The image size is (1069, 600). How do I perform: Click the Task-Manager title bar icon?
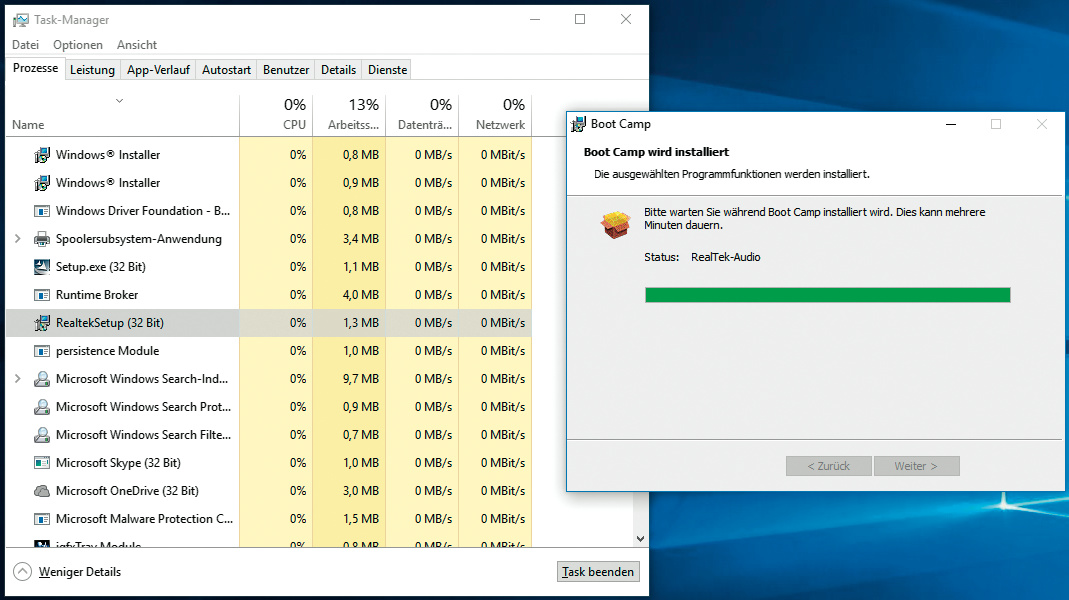tap(20, 20)
